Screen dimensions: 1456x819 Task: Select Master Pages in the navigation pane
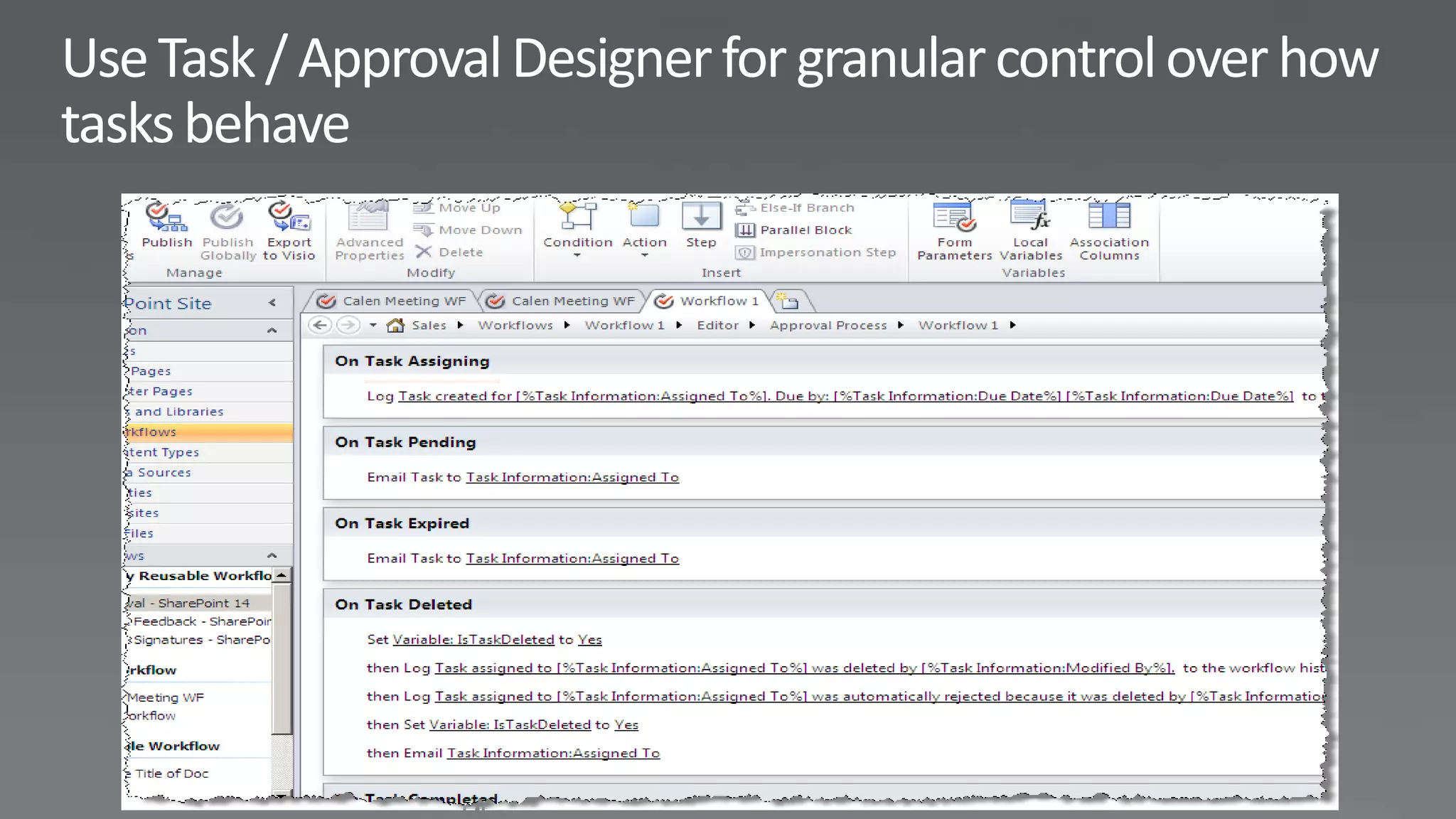coord(162,392)
